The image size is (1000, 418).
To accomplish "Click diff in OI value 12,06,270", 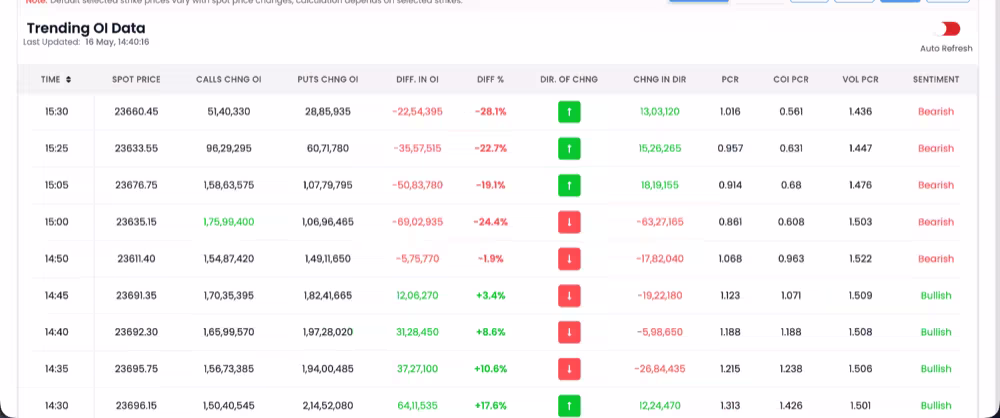I will coord(417,296).
